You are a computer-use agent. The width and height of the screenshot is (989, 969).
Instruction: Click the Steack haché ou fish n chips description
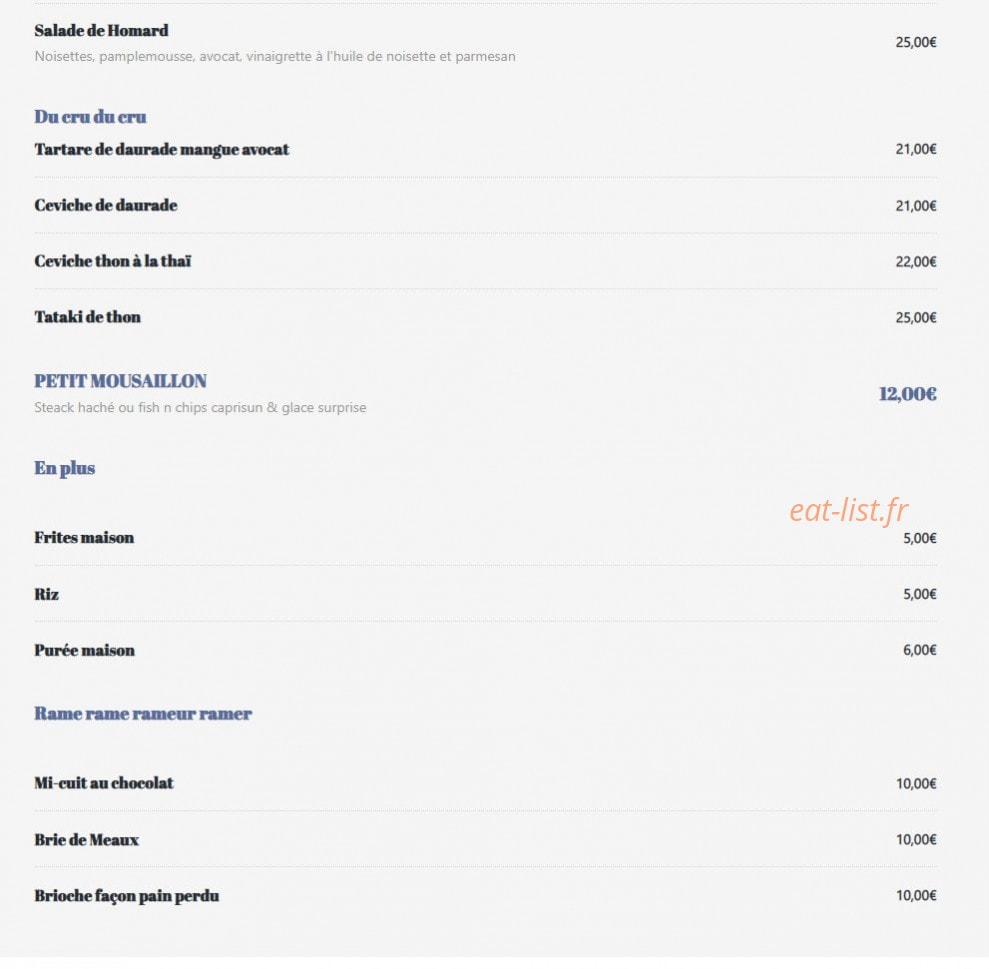tap(201, 408)
